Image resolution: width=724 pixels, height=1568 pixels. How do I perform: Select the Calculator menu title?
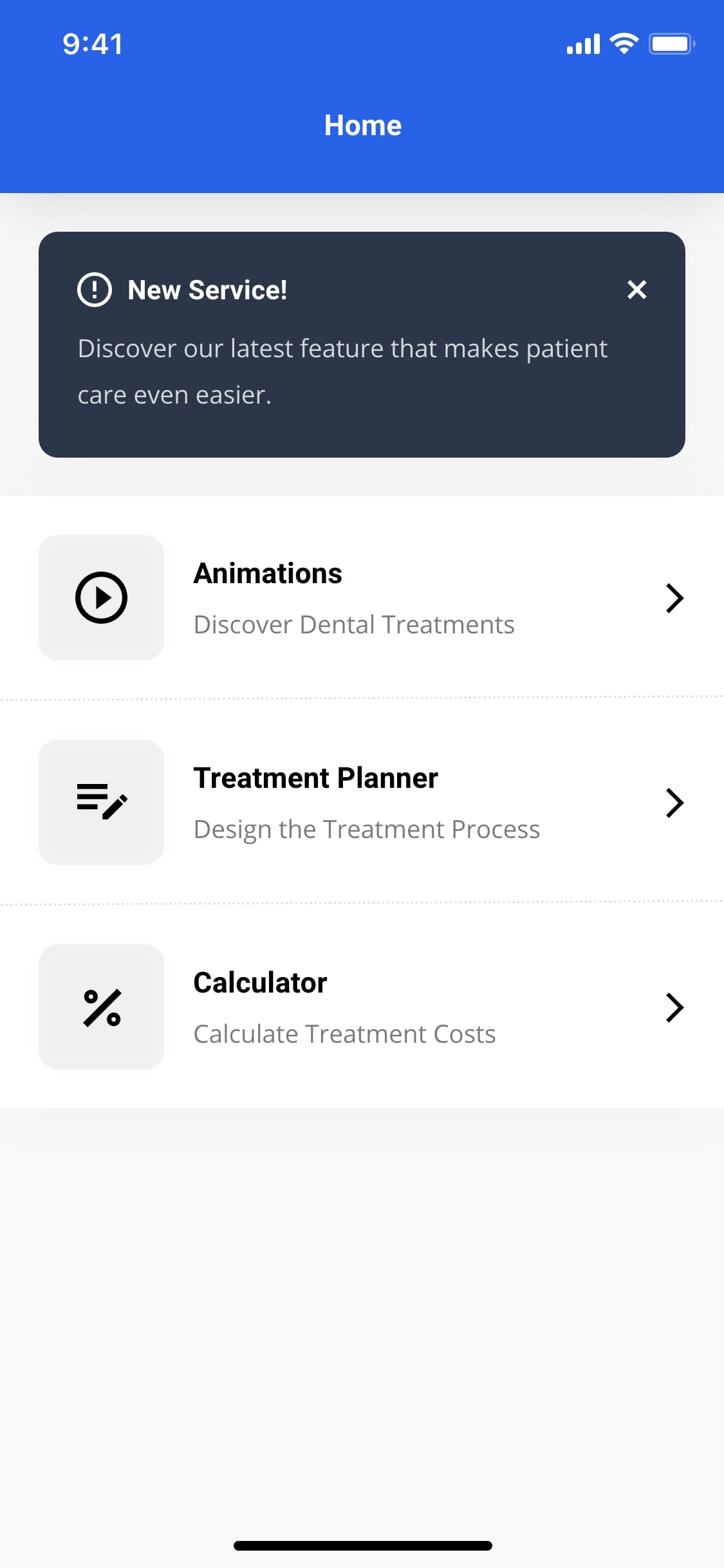[x=260, y=982]
